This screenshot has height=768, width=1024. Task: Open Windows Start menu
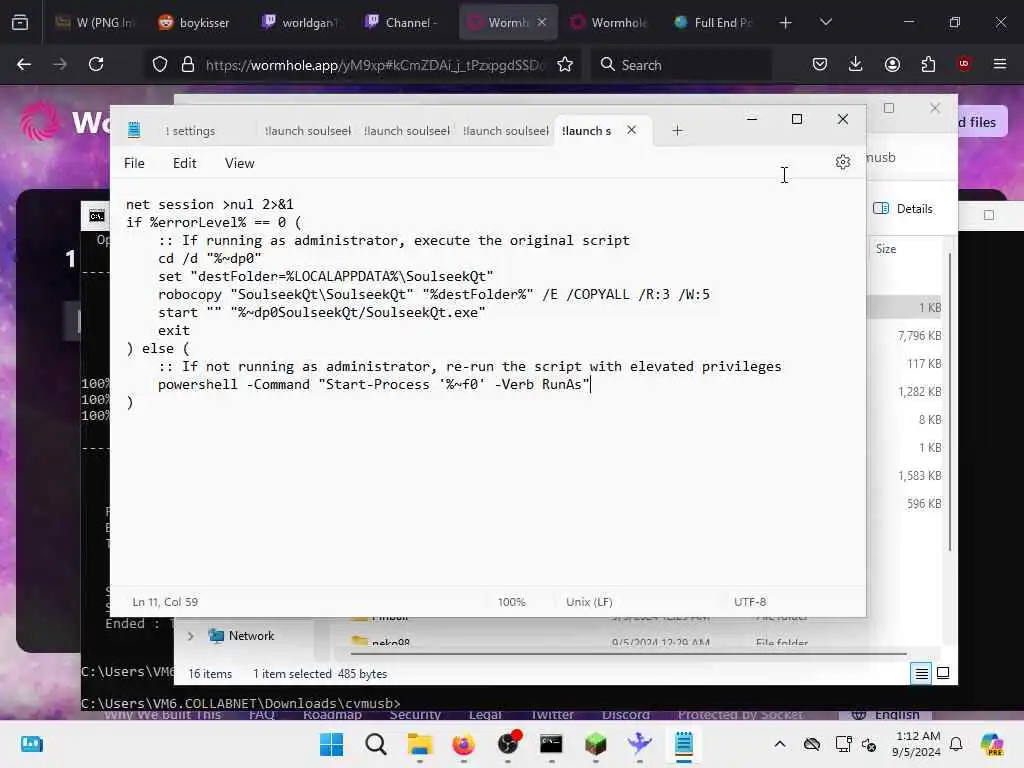(x=331, y=744)
